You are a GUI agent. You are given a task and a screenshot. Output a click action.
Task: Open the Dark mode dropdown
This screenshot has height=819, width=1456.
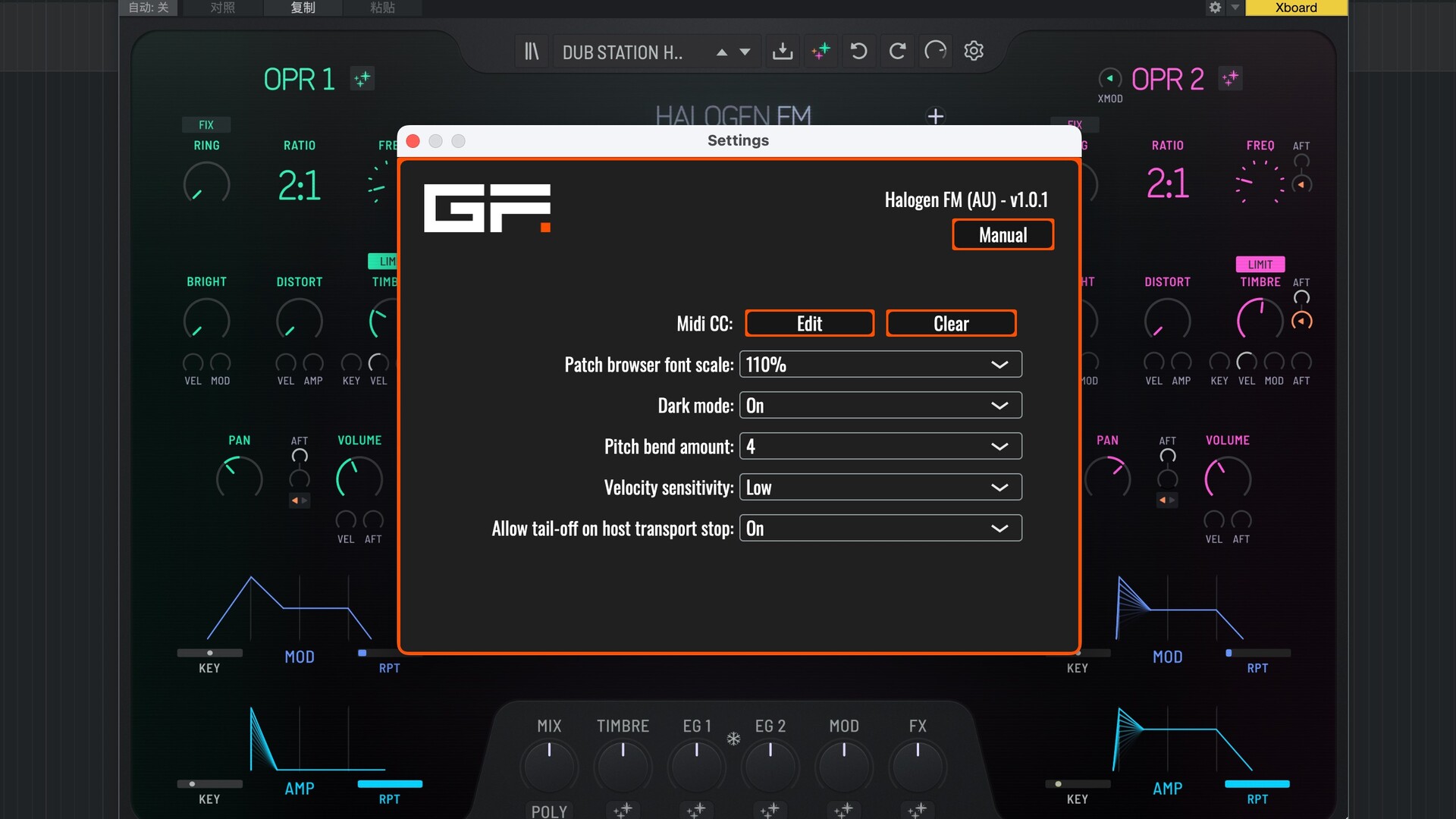click(x=880, y=406)
